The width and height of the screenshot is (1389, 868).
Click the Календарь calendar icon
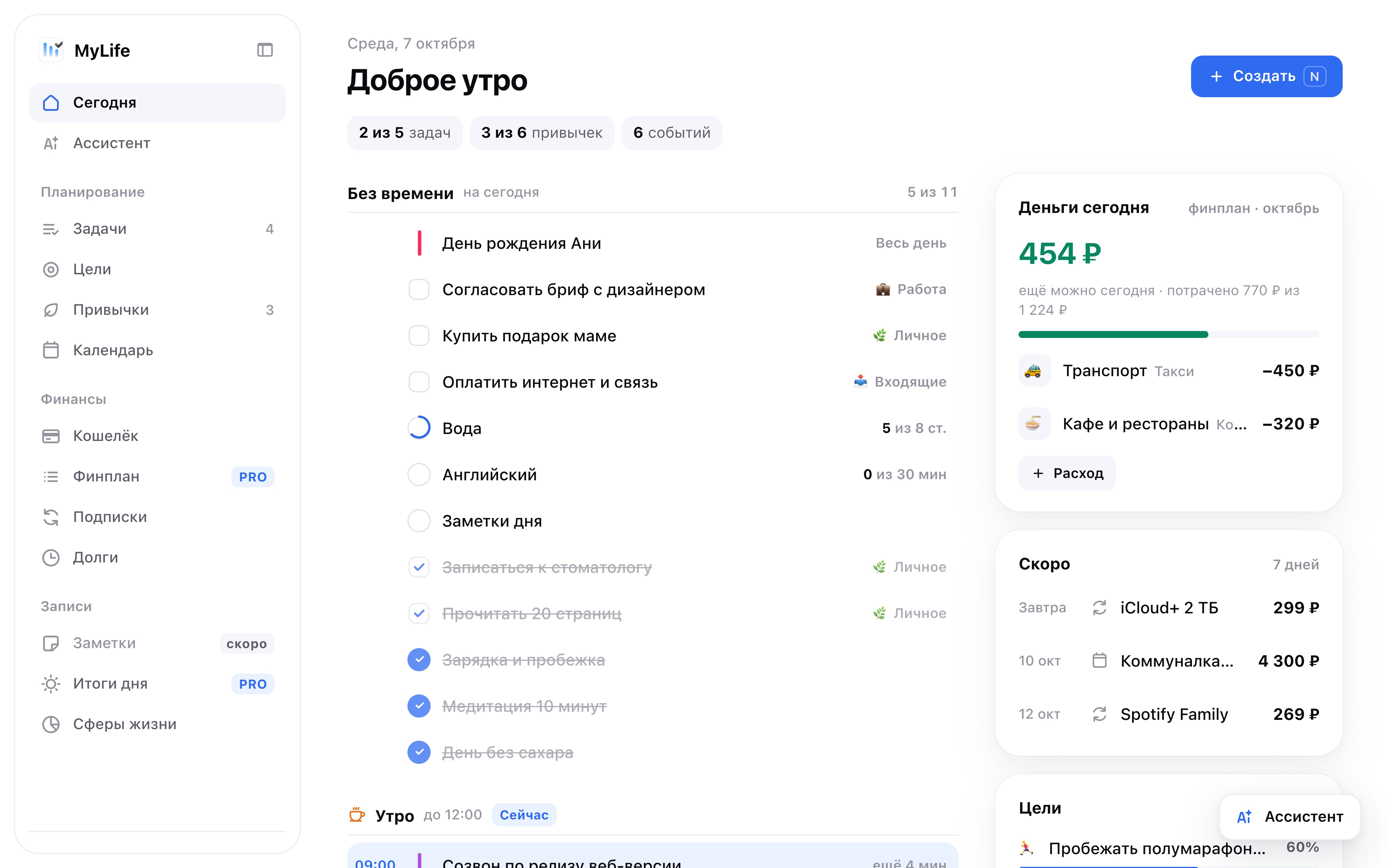coord(51,350)
